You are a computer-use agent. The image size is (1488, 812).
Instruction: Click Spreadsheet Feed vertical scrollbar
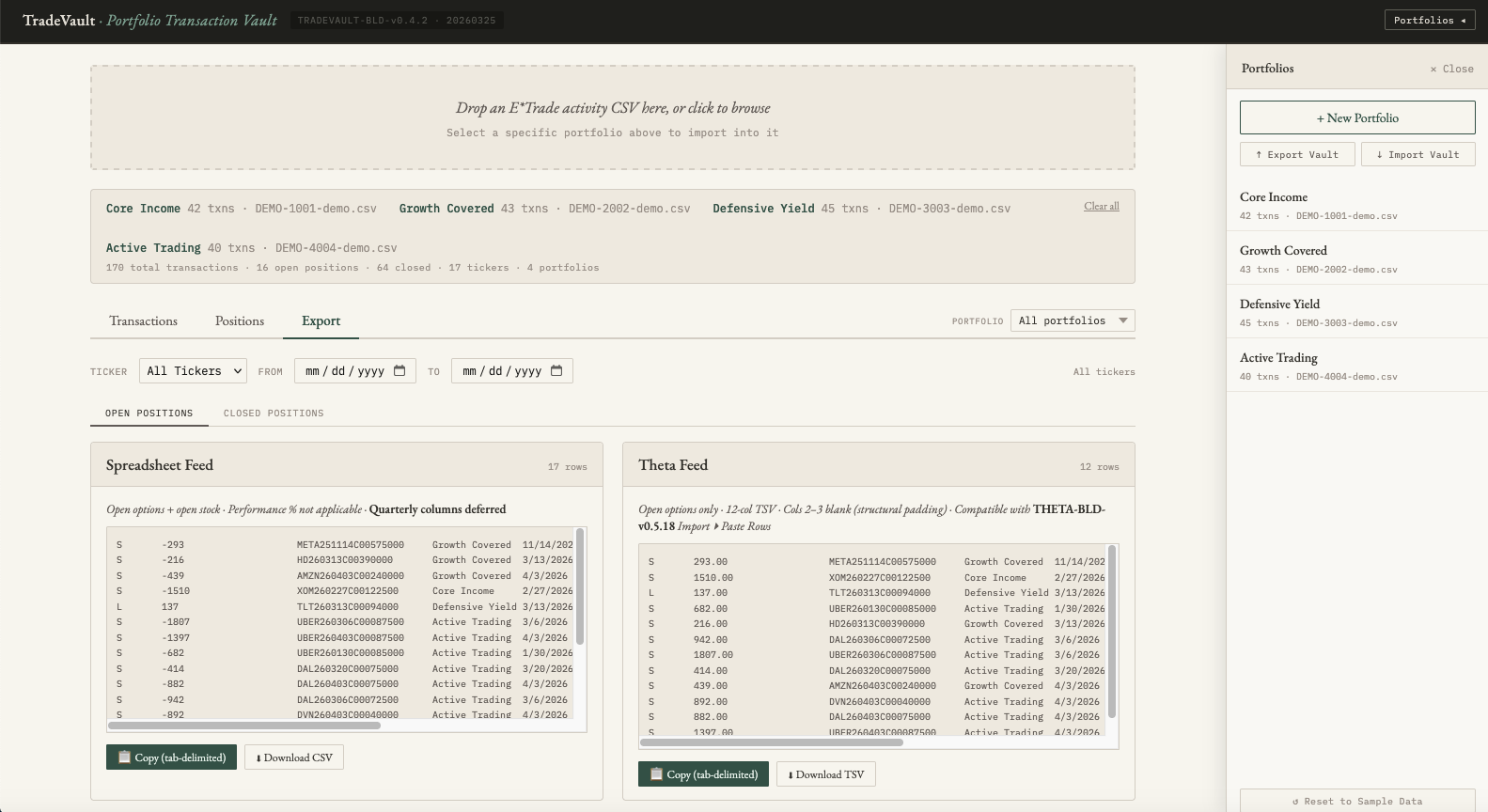pyautogui.click(x=580, y=586)
